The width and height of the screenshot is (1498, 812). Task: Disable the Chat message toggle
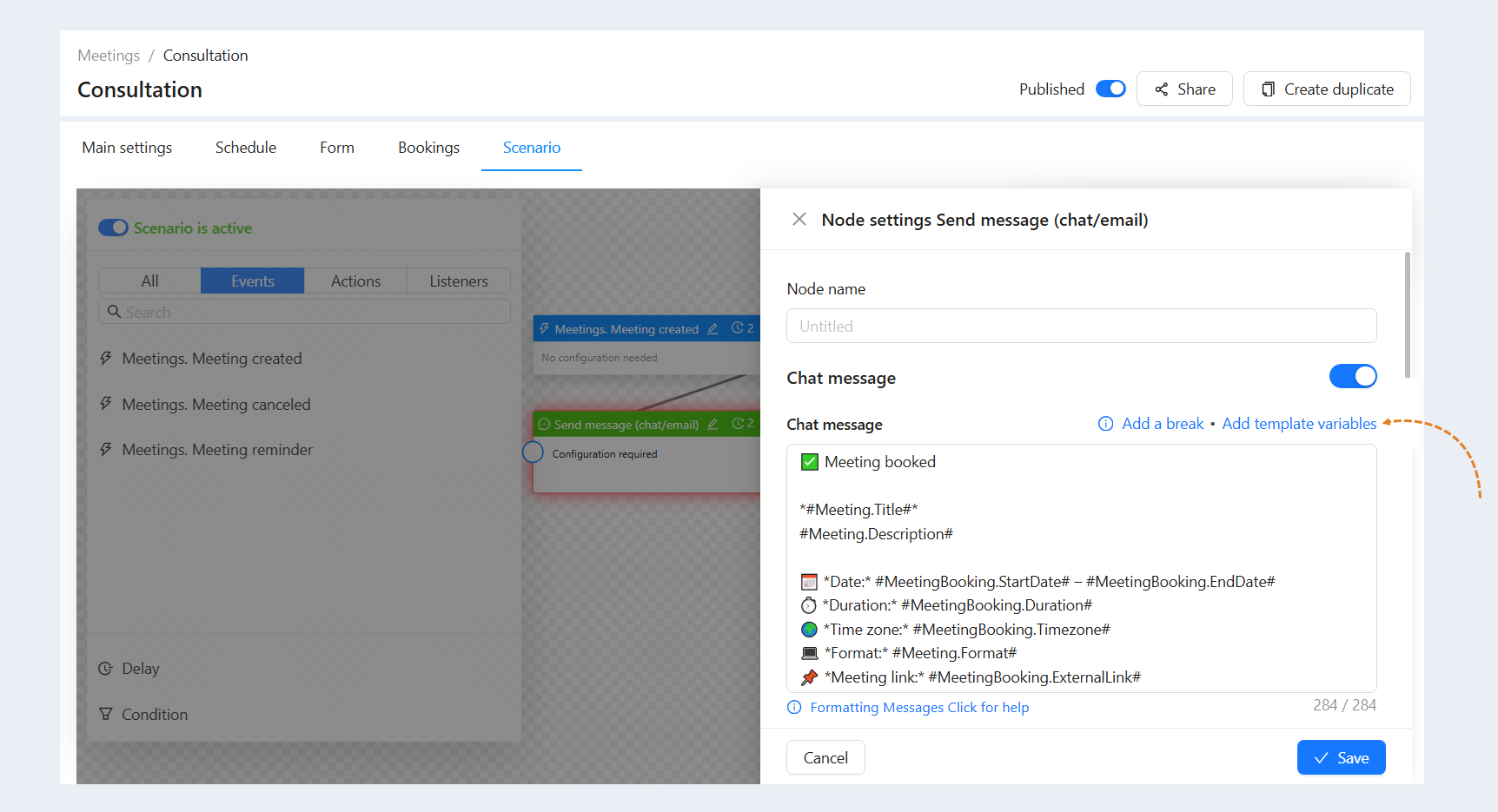click(1353, 376)
